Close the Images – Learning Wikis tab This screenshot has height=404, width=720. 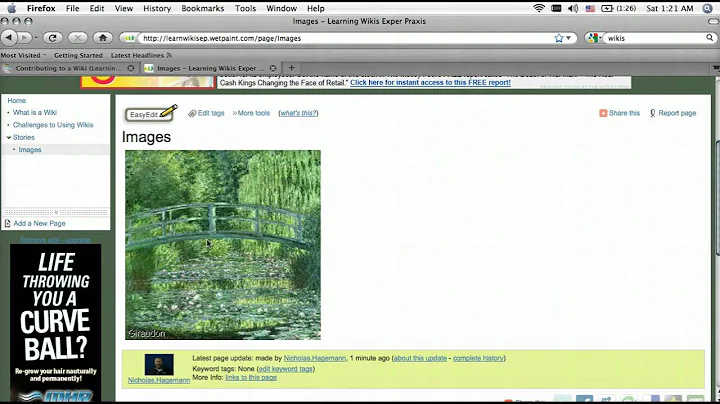tap(273, 68)
